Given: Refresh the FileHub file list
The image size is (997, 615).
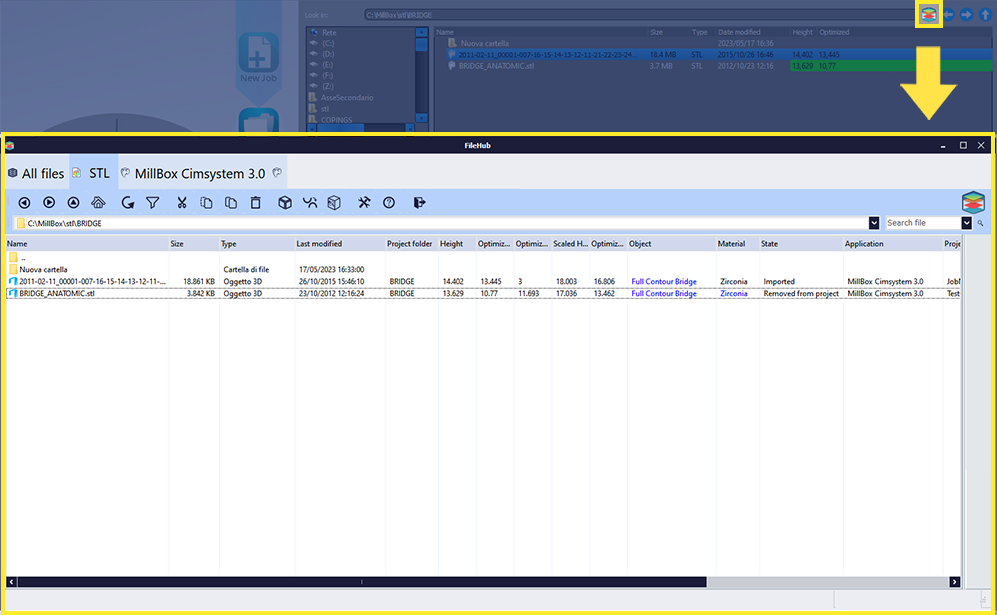Looking at the screenshot, I should (x=128, y=203).
